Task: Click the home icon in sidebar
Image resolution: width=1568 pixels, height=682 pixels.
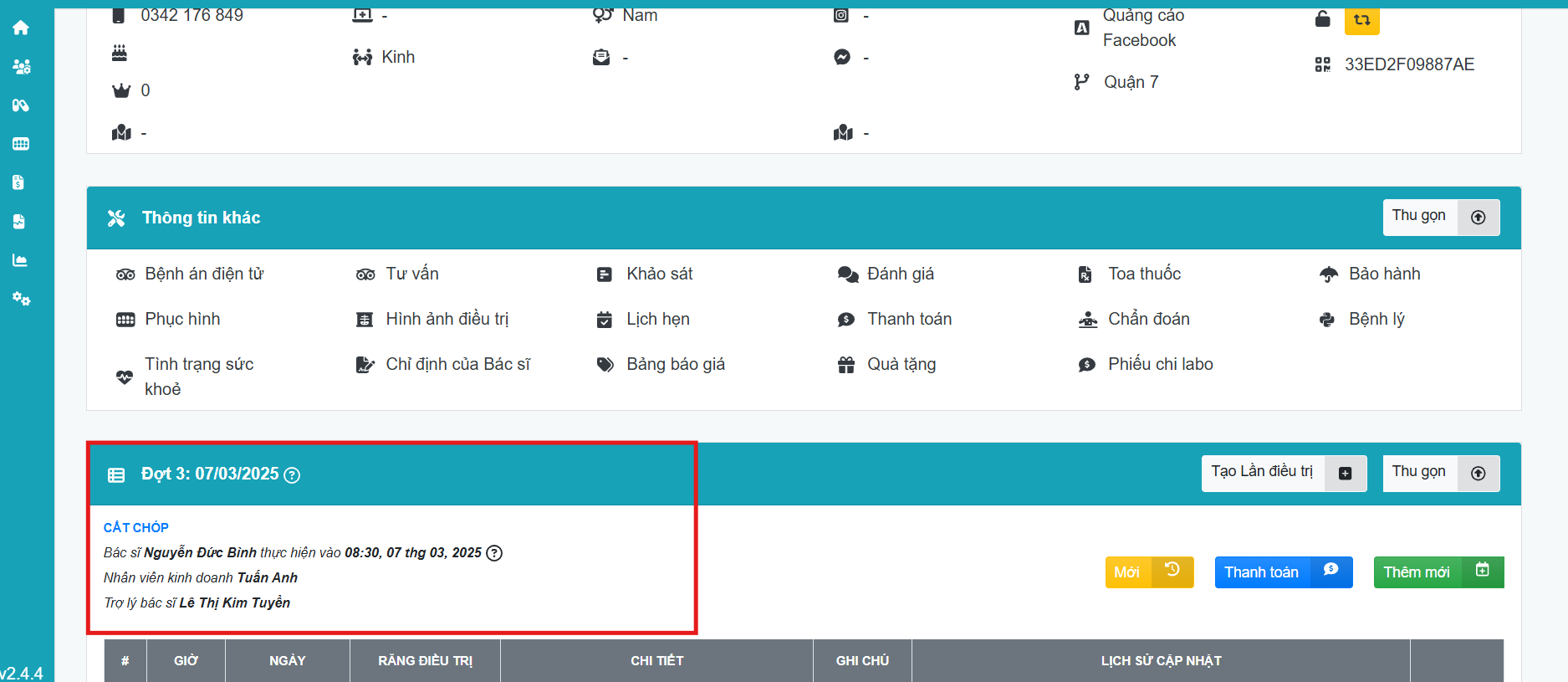Action: click(x=21, y=28)
